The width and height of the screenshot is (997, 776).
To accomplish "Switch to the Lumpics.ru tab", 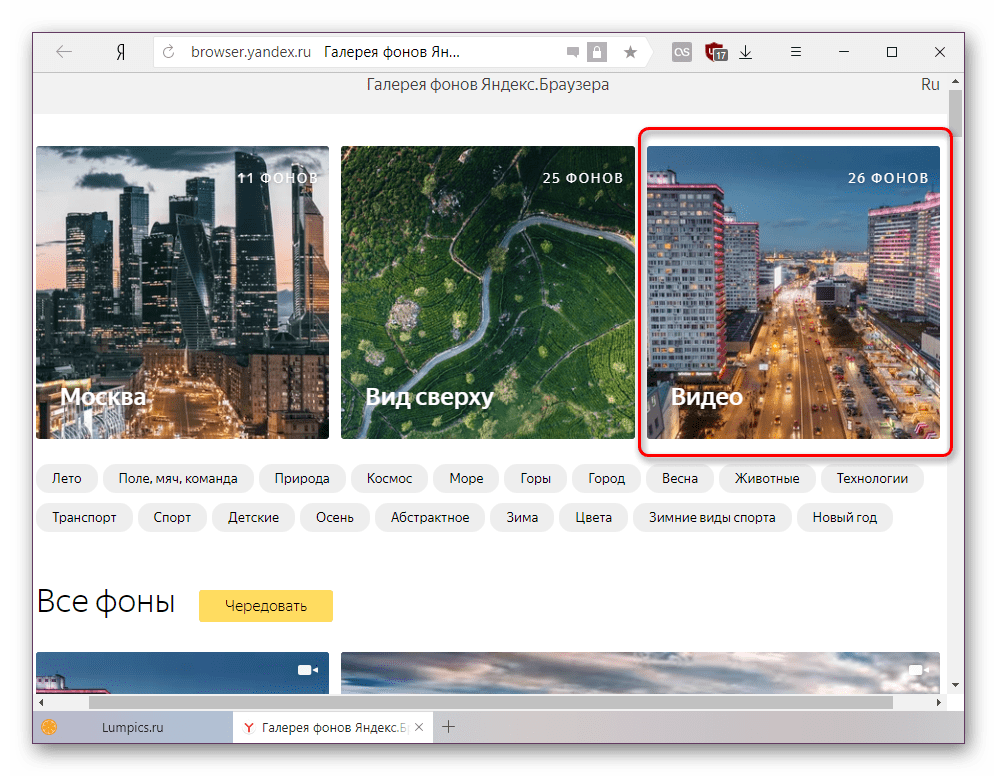I will [x=131, y=727].
